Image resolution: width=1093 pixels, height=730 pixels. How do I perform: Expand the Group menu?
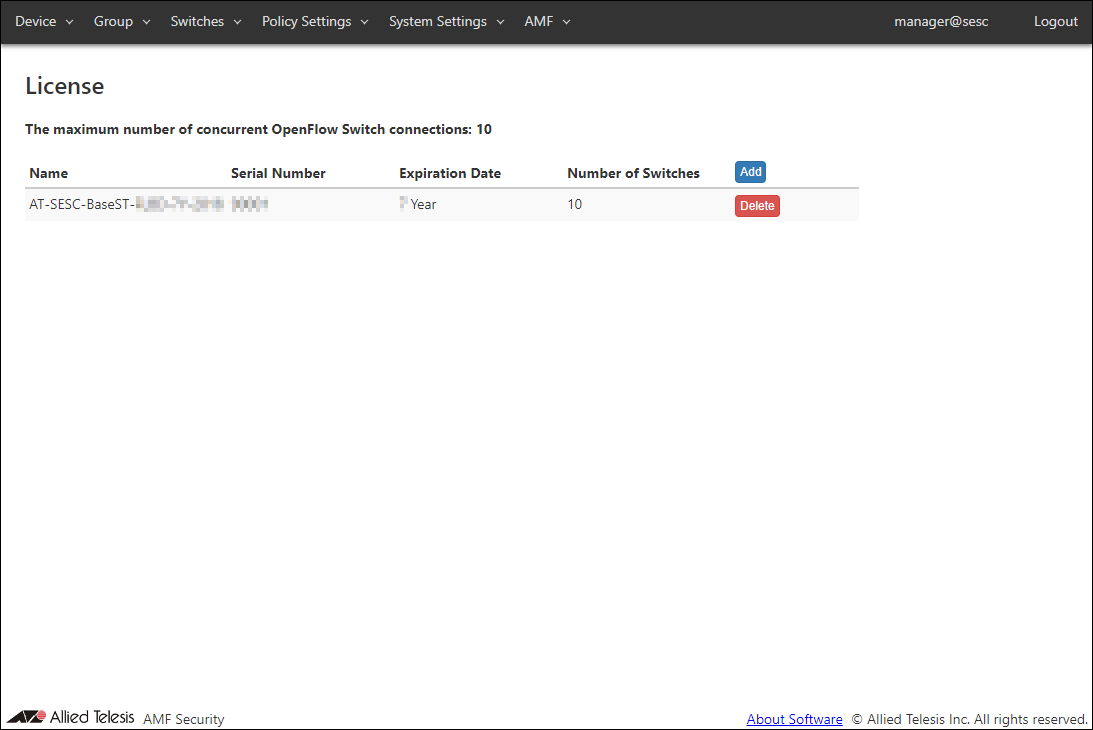pos(122,21)
